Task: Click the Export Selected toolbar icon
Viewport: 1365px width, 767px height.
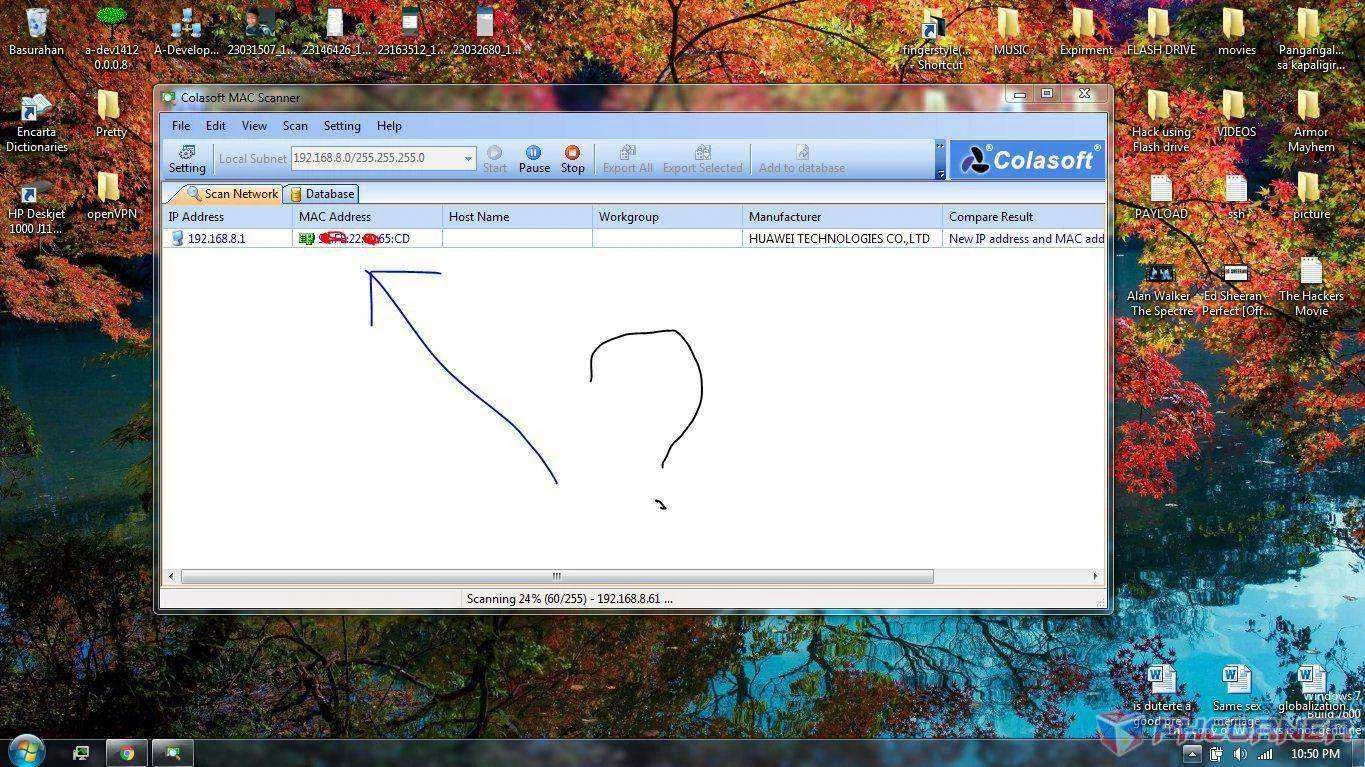Action: tap(702, 159)
